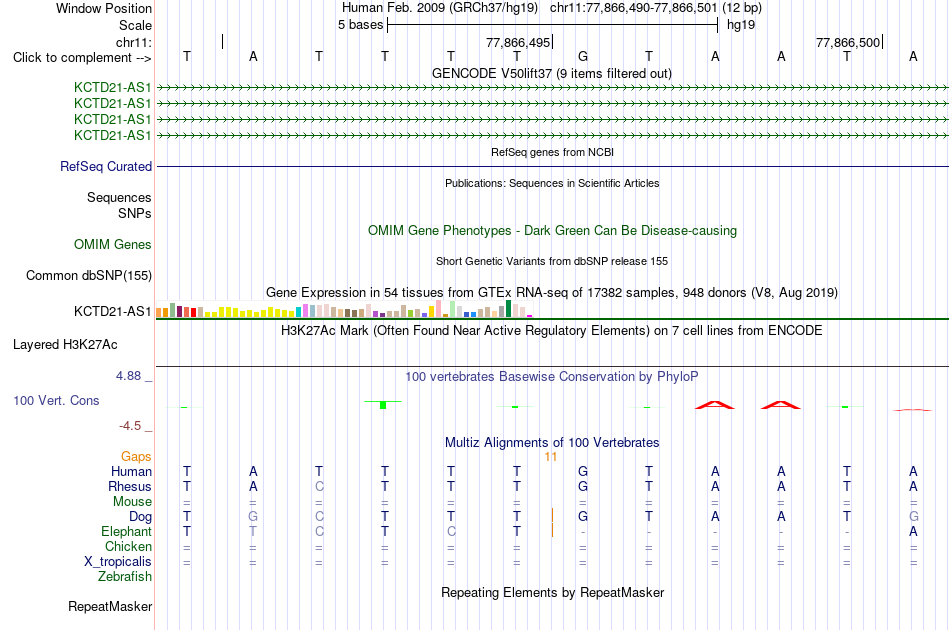Click the RefSeq Curated track label
Image resolution: width=950 pixels, height=630 pixels.
[x=106, y=166]
